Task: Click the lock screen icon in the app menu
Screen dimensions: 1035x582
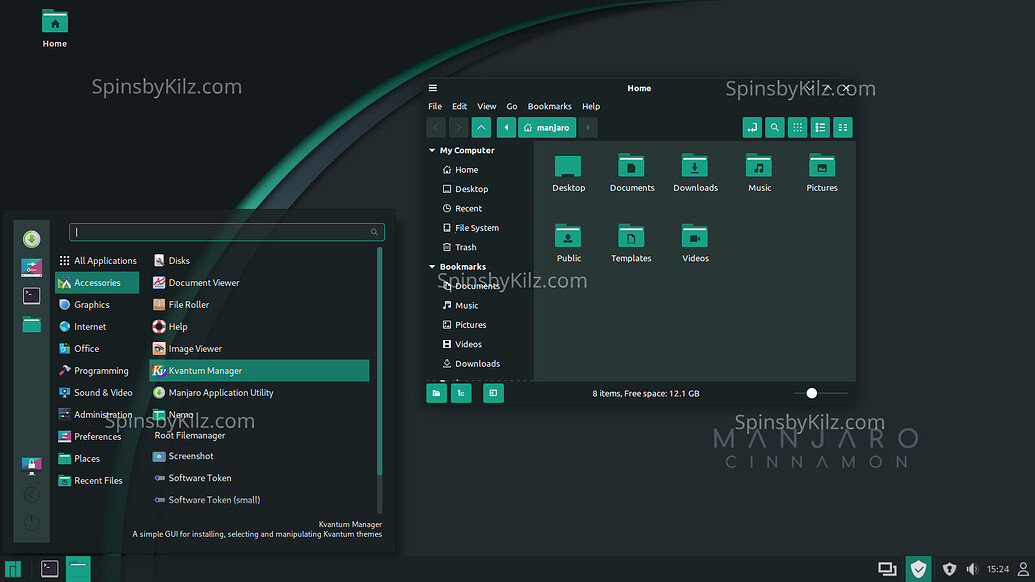Action: [31, 465]
